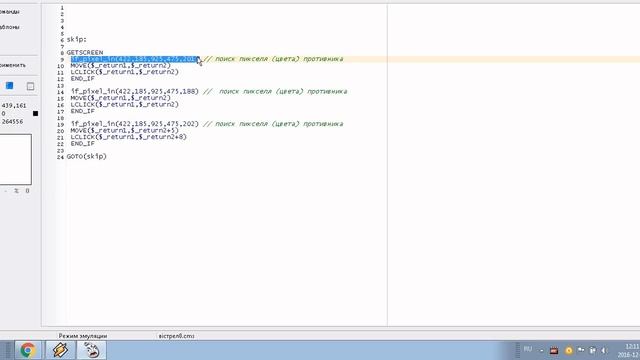Image resolution: width=640 pixels, height=360 pixels.
Task: Click the RU language indicator
Action: click(x=528, y=349)
